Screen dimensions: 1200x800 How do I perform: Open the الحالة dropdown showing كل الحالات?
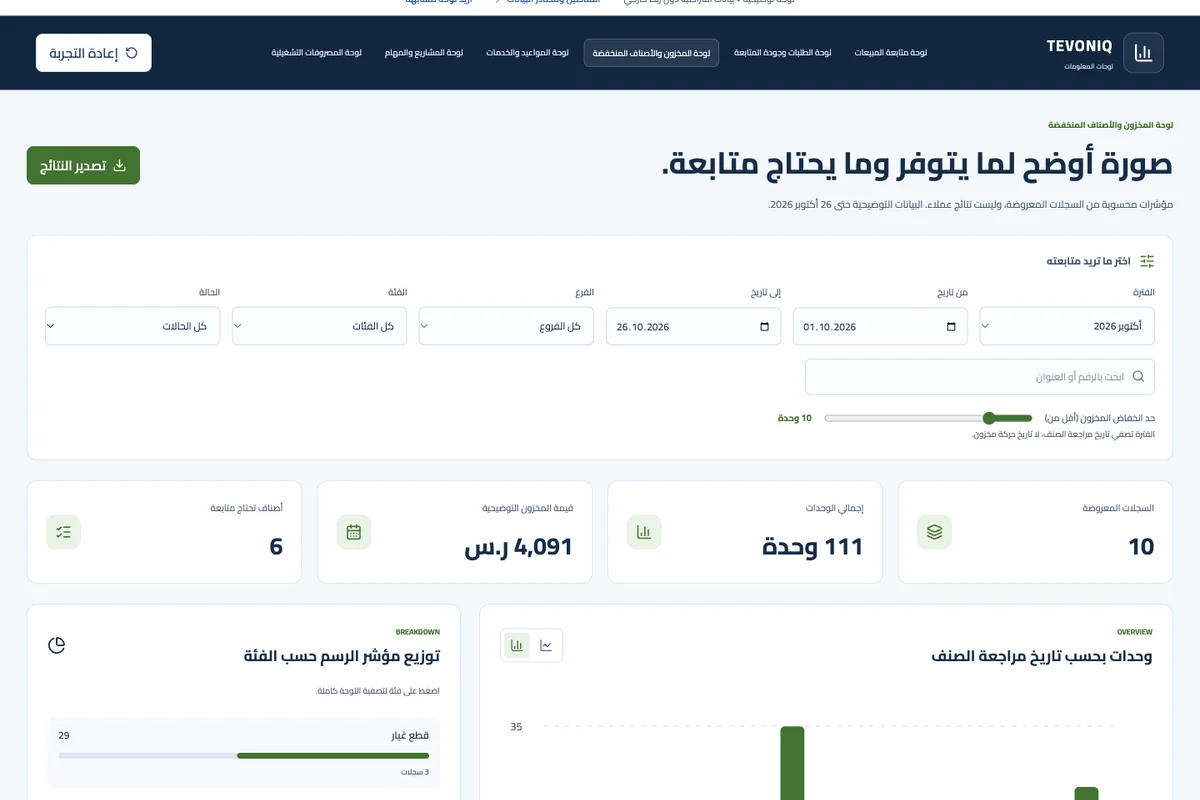click(132, 326)
